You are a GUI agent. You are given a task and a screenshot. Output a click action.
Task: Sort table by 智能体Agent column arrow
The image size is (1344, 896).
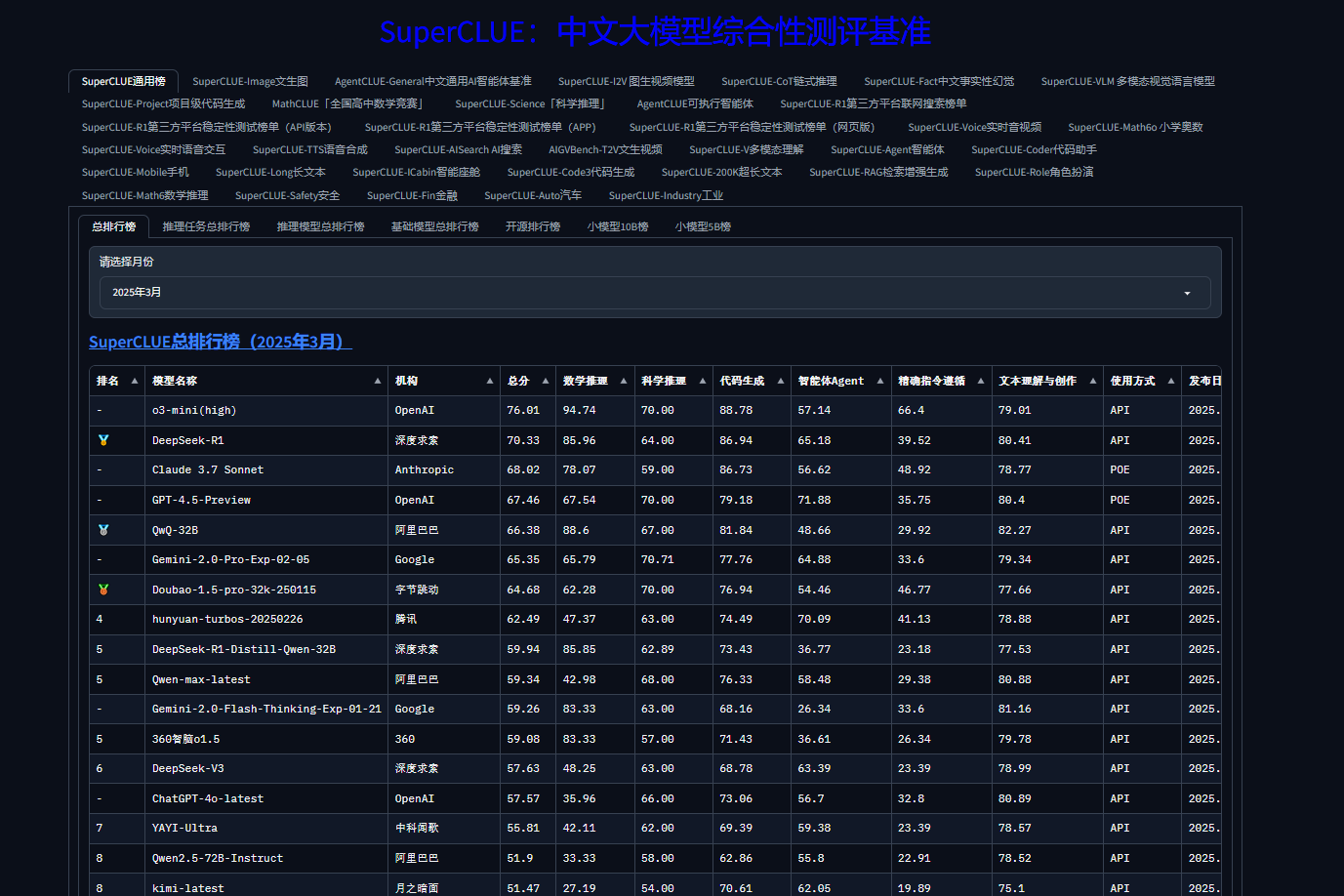click(880, 381)
